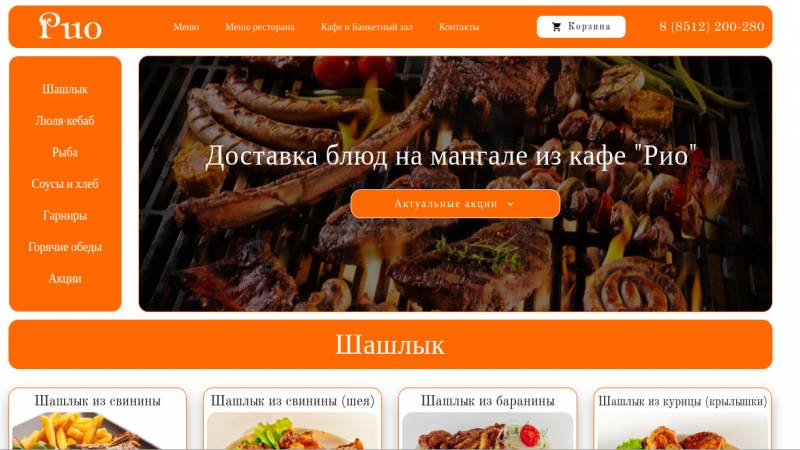
Task: Open the Корзина cart button
Action: coord(581,27)
